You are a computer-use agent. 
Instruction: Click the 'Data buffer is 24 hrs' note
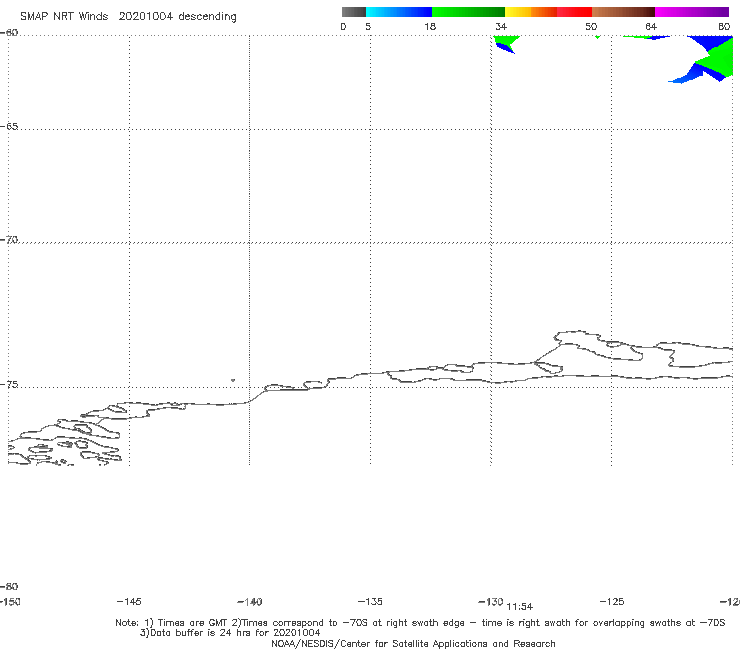230,633
